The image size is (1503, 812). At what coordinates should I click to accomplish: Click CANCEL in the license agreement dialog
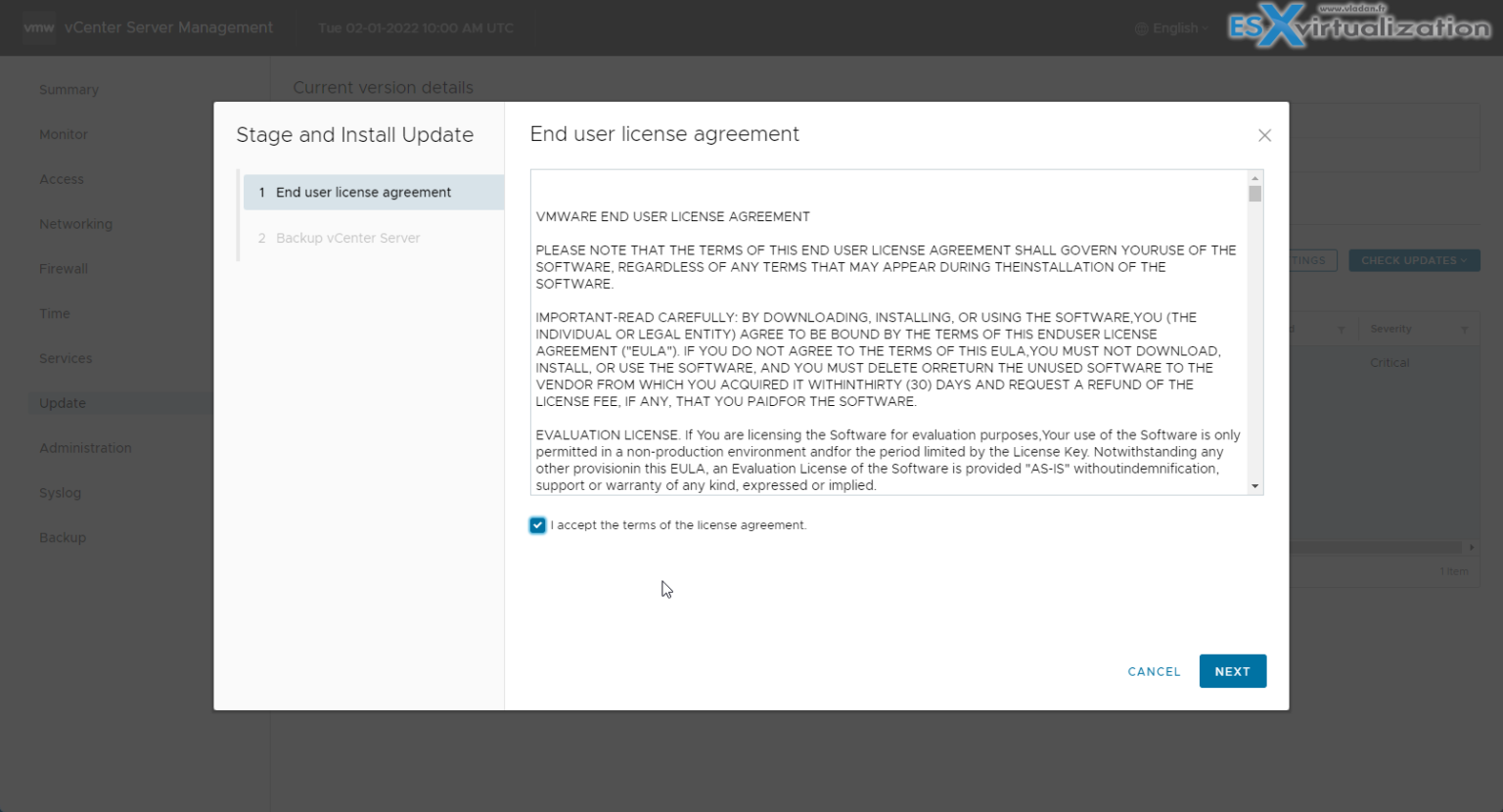tap(1154, 671)
